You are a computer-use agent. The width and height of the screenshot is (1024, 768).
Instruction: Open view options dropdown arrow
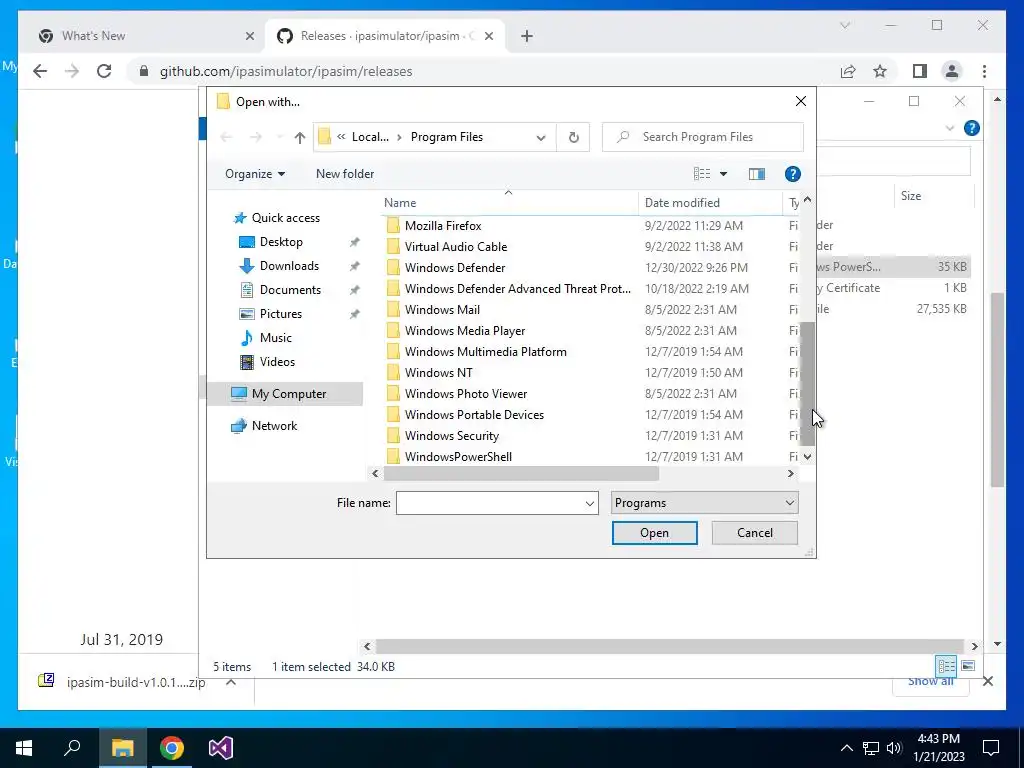(723, 174)
